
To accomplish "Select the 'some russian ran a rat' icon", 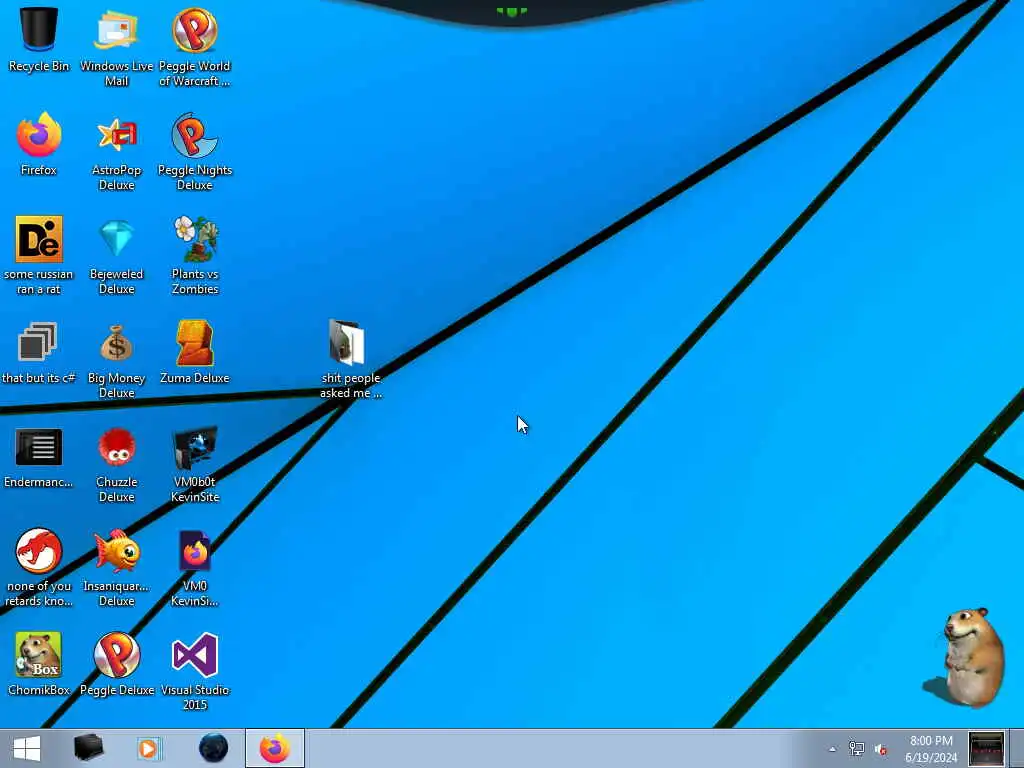I will pos(39,255).
